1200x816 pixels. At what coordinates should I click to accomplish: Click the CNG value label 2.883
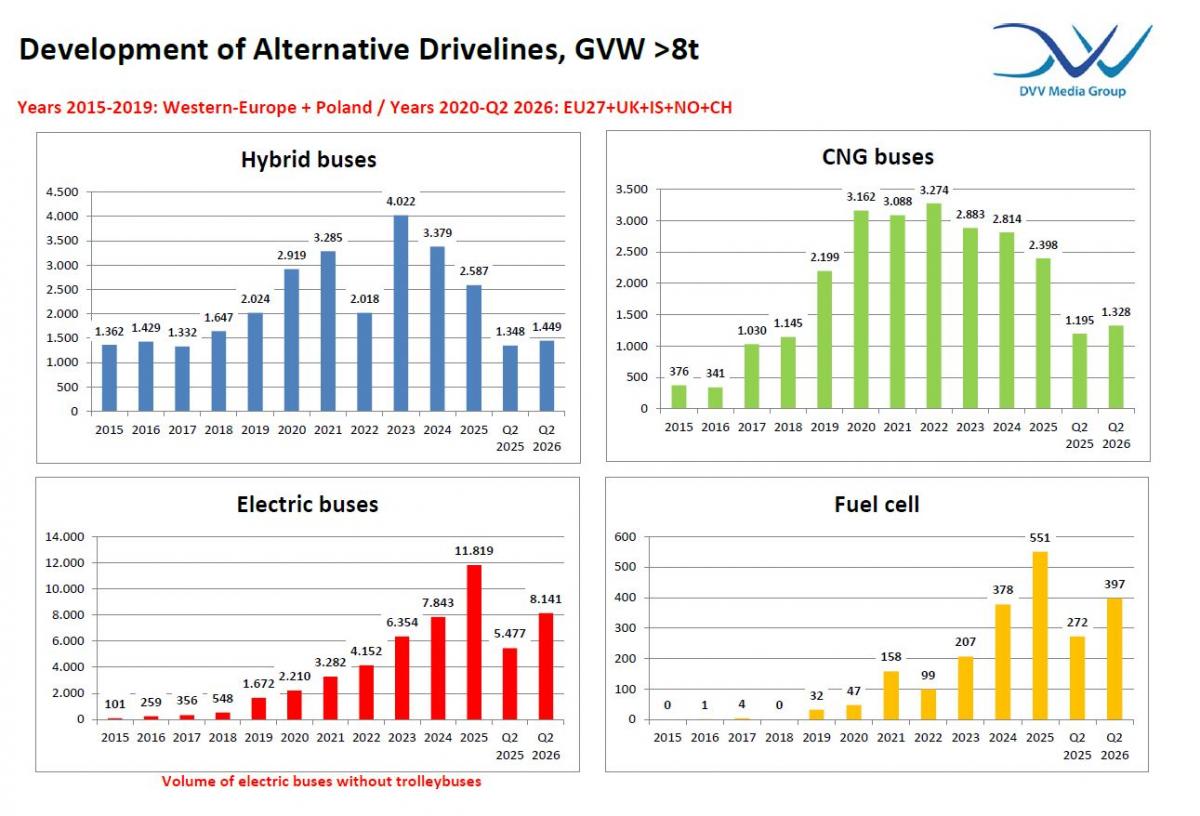pyautogui.click(x=971, y=216)
